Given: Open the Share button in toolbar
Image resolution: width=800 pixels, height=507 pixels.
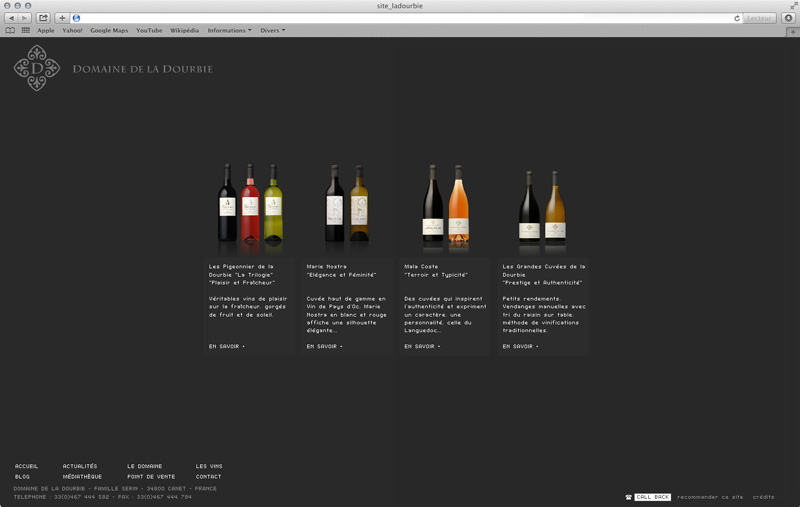Looking at the screenshot, I should [43, 18].
